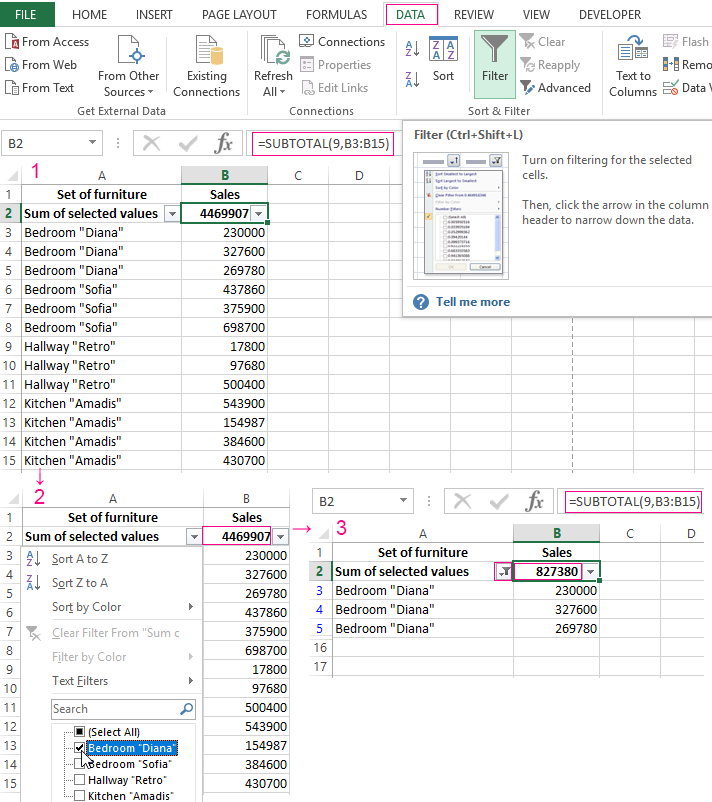Click the Reapply filter button
Screen dimensions: 712x802
click(x=550, y=65)
